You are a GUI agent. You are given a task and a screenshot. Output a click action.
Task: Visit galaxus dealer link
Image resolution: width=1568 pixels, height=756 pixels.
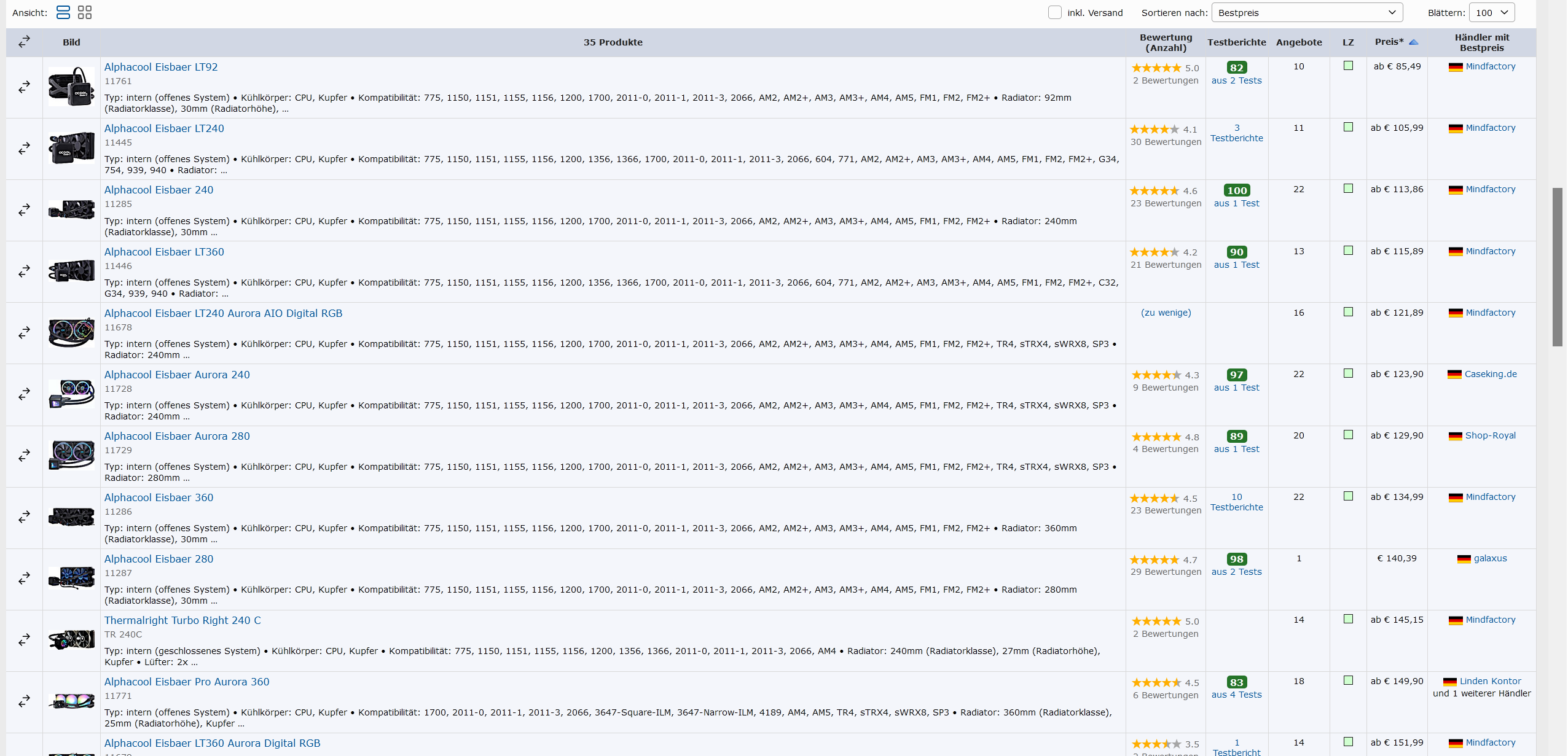click(x=1490, y=558)
